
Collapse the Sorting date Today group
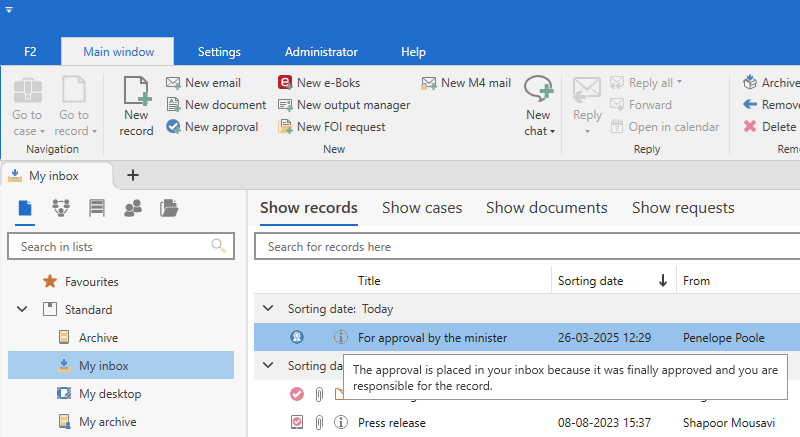point(267,309)
